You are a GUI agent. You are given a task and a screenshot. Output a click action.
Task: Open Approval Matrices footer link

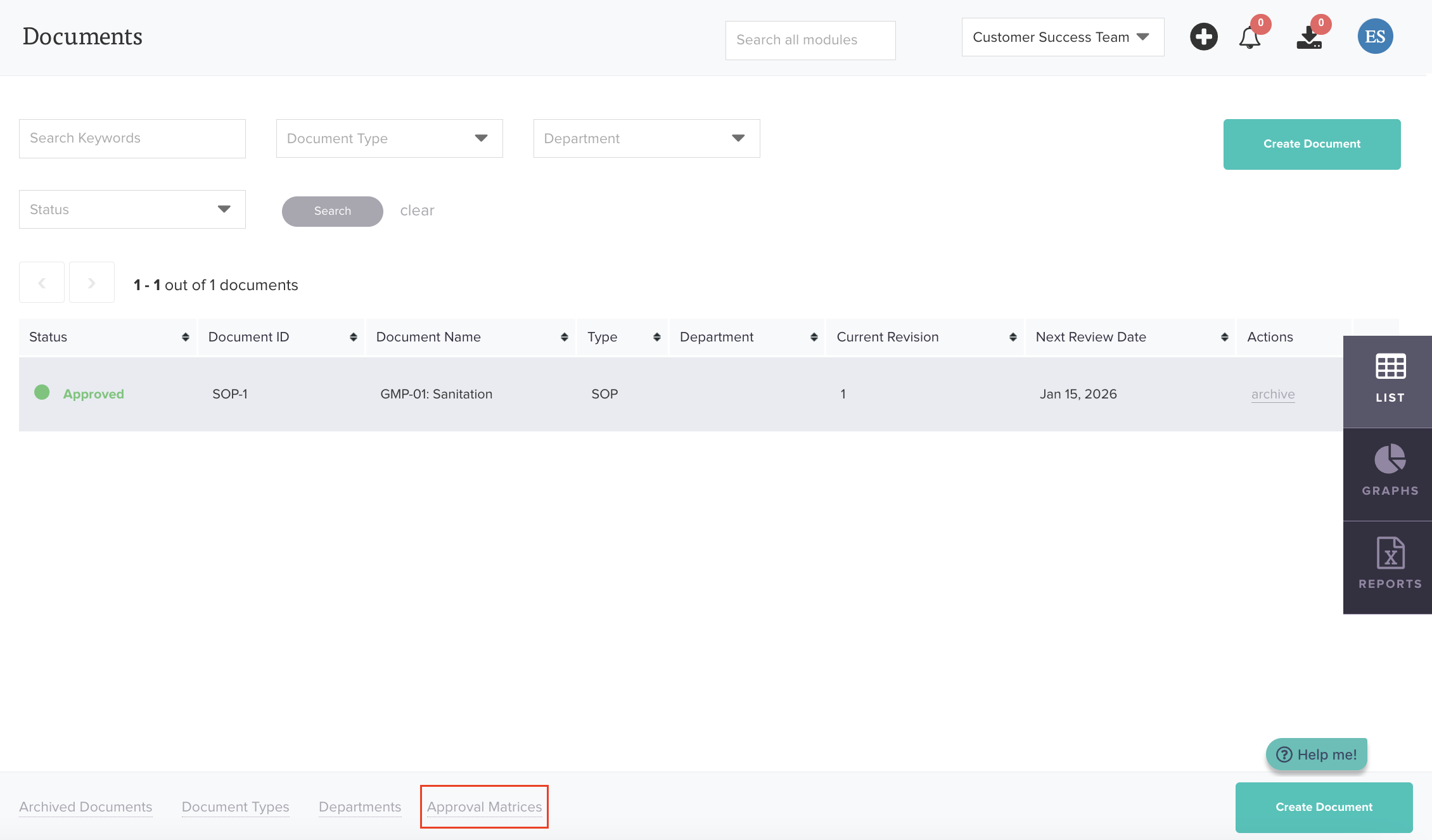(x=484, y=806)
